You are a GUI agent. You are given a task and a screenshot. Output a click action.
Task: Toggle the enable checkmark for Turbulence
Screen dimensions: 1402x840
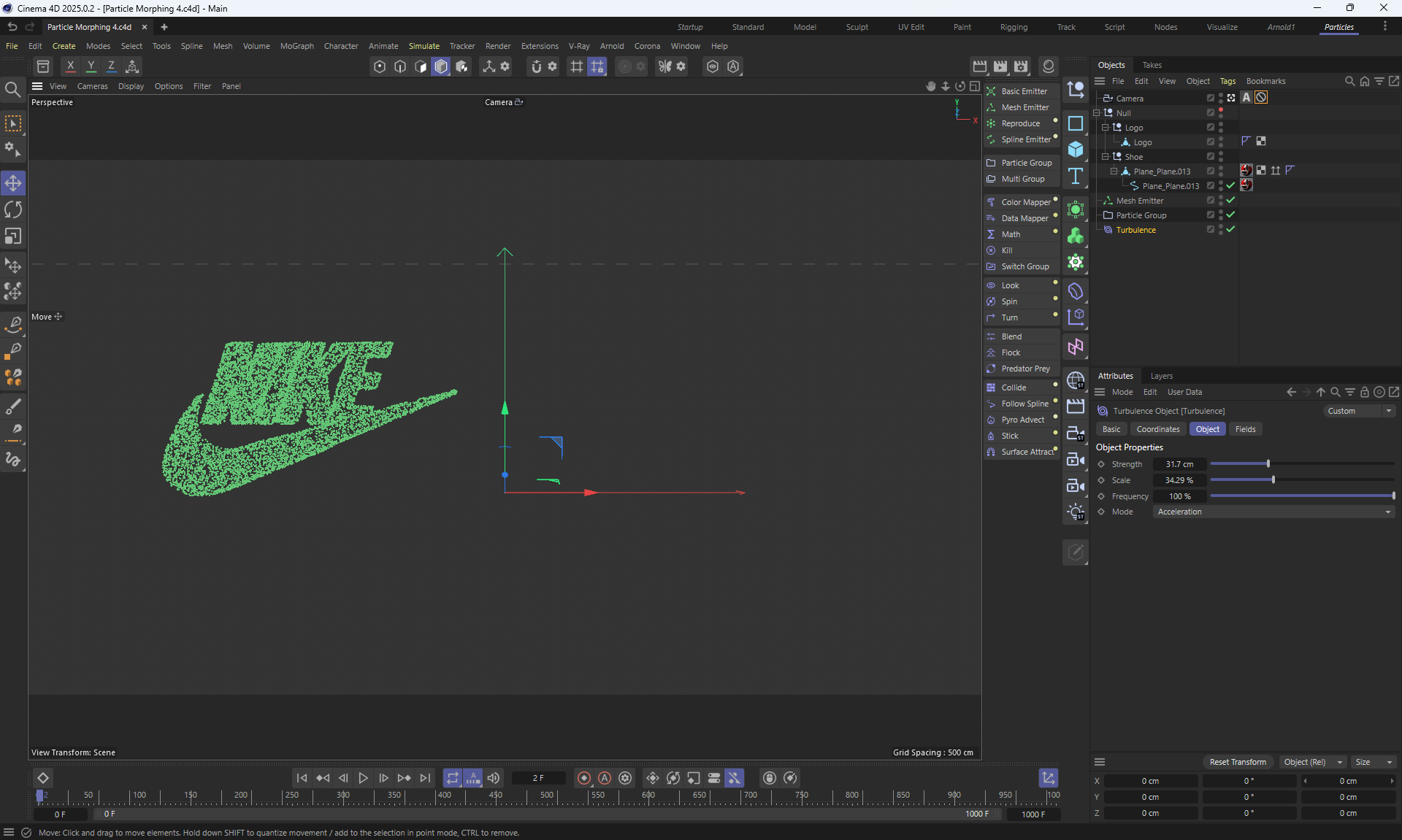click(1231, 229)
